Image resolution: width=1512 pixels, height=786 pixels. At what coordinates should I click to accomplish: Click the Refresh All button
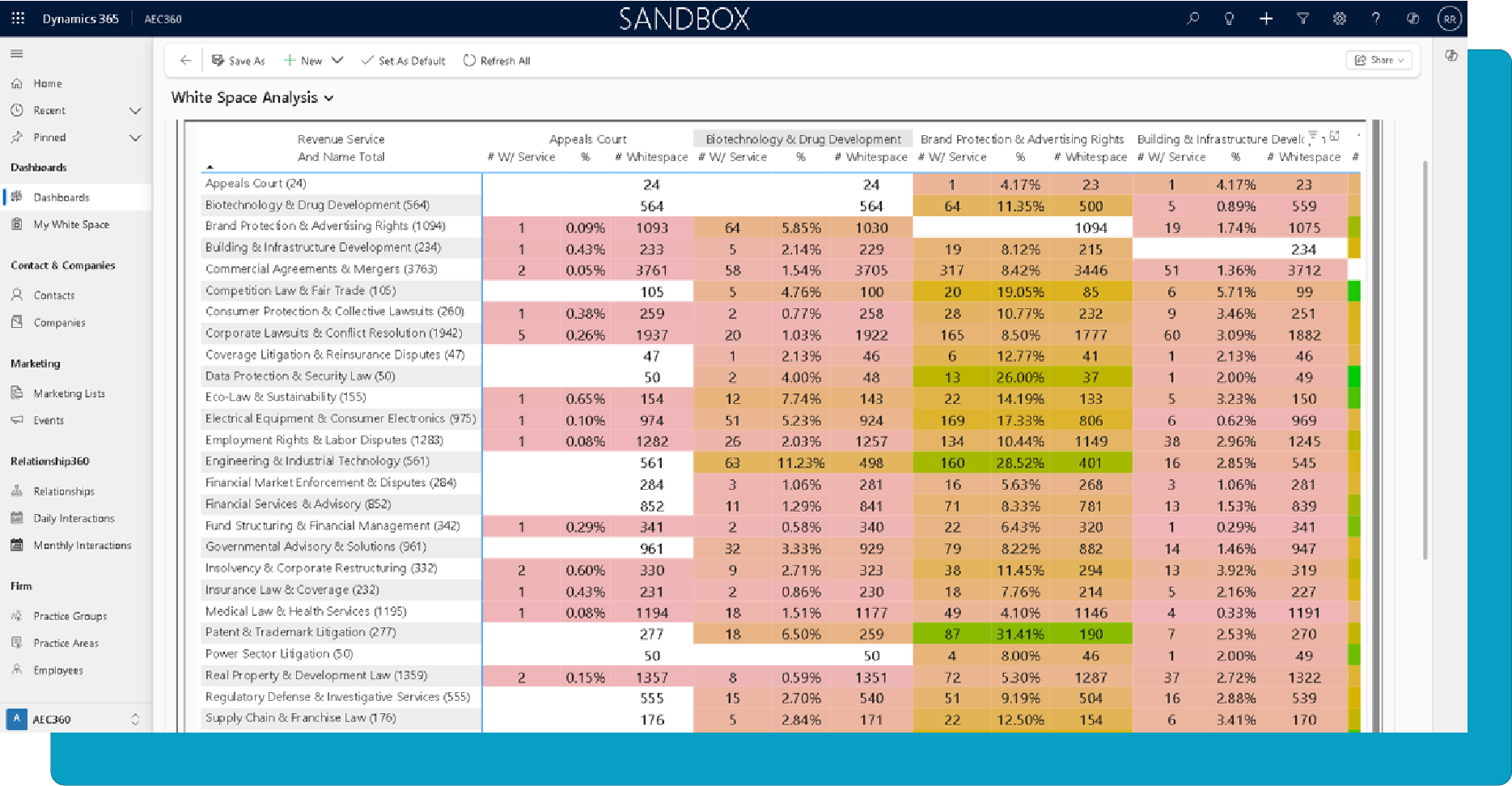(x=497, y=61)
